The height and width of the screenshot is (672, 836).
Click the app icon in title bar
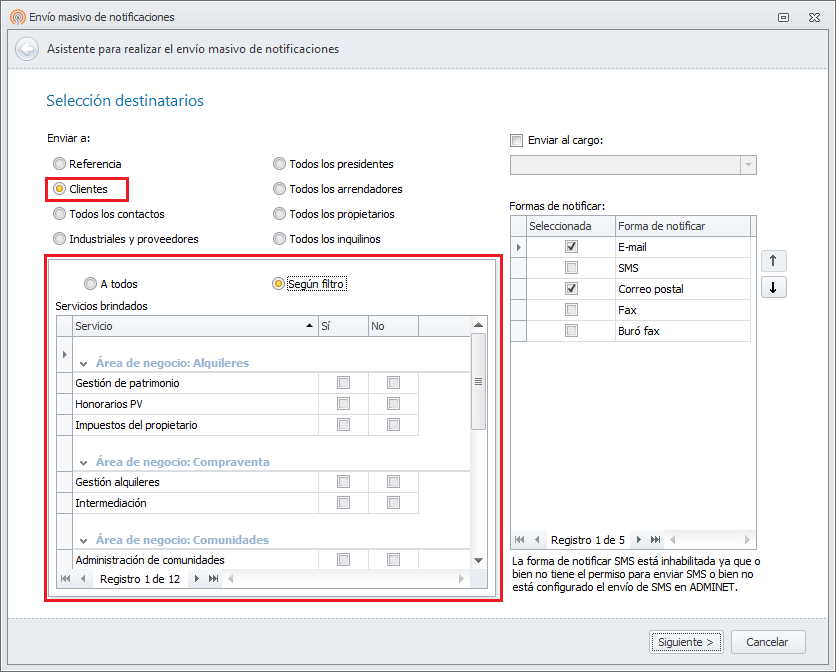(x=18, y=17)
